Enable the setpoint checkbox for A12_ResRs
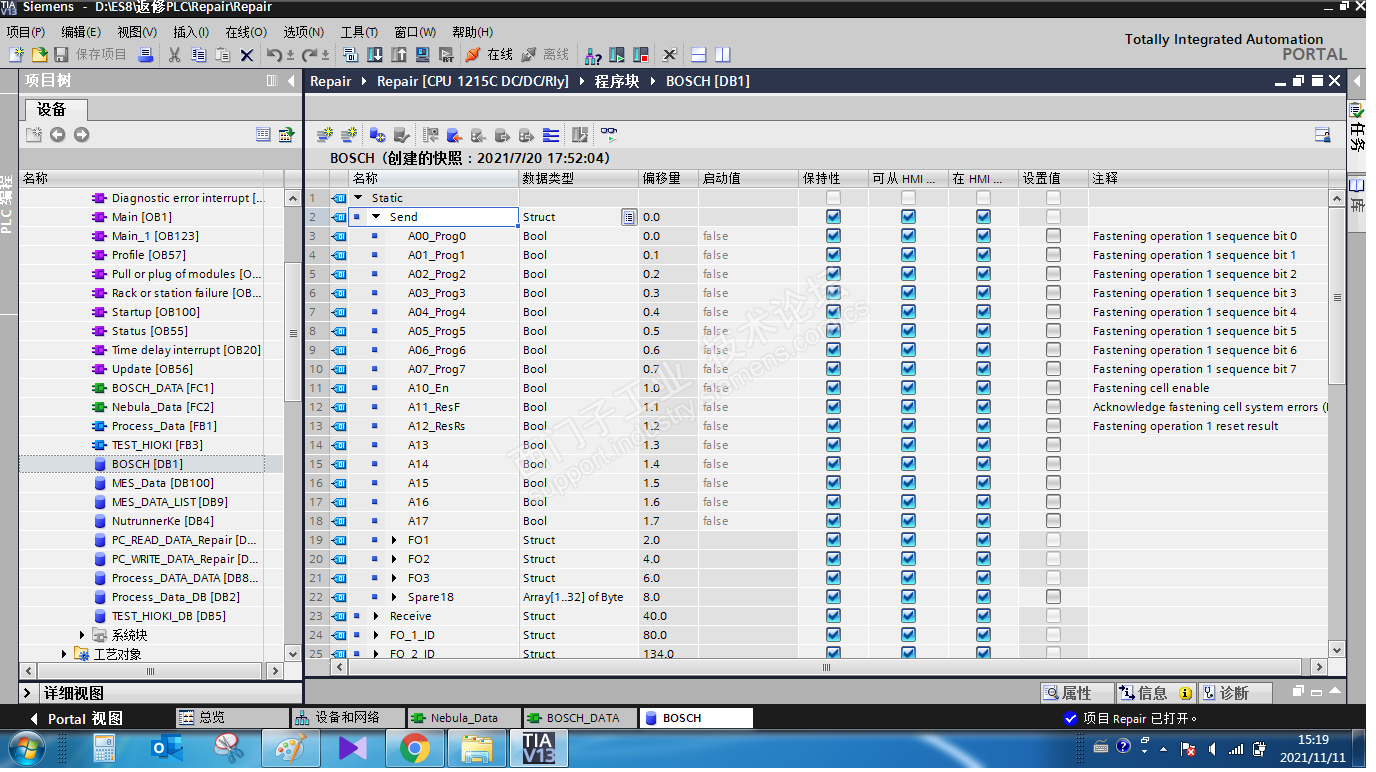The image size is (1376, 772). point(1053,426)
